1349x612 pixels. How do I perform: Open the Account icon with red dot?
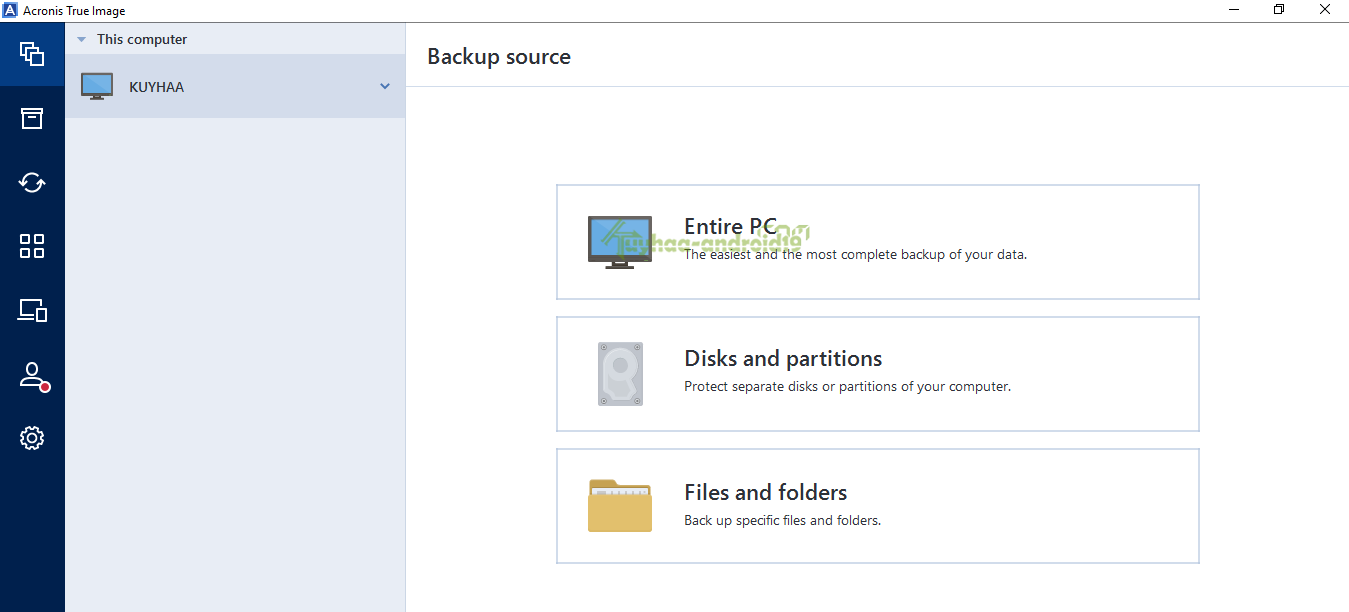[32, 376]
